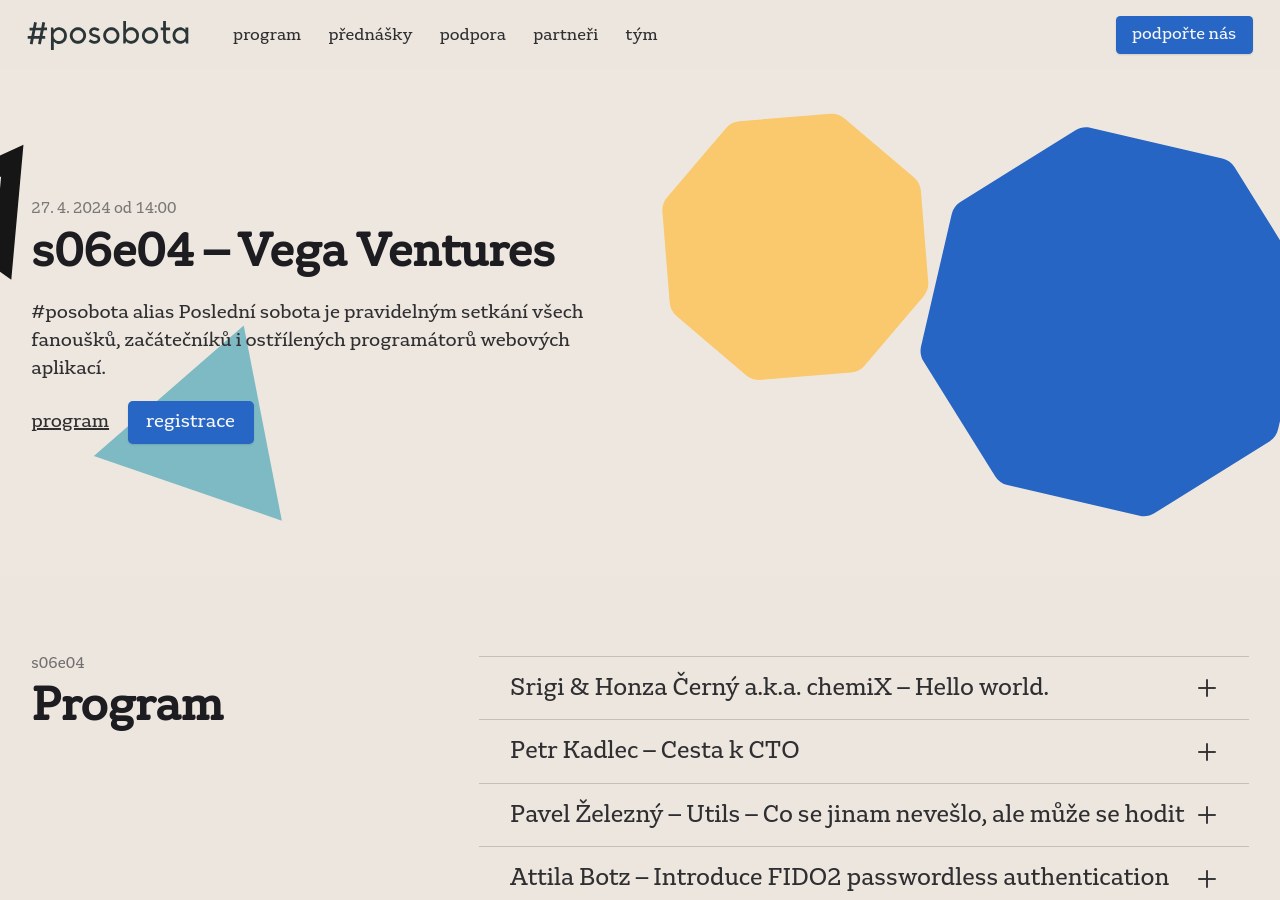The height and width of the screenshot is (900, 1280).
Task: Select partneři in the top menu
Action: [x=565, y=35]
